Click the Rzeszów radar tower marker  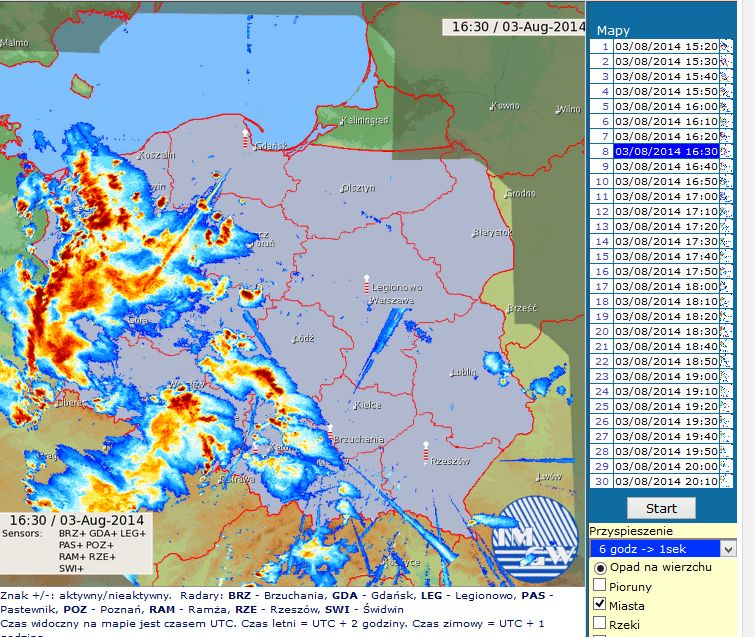(x=426, y=453)
